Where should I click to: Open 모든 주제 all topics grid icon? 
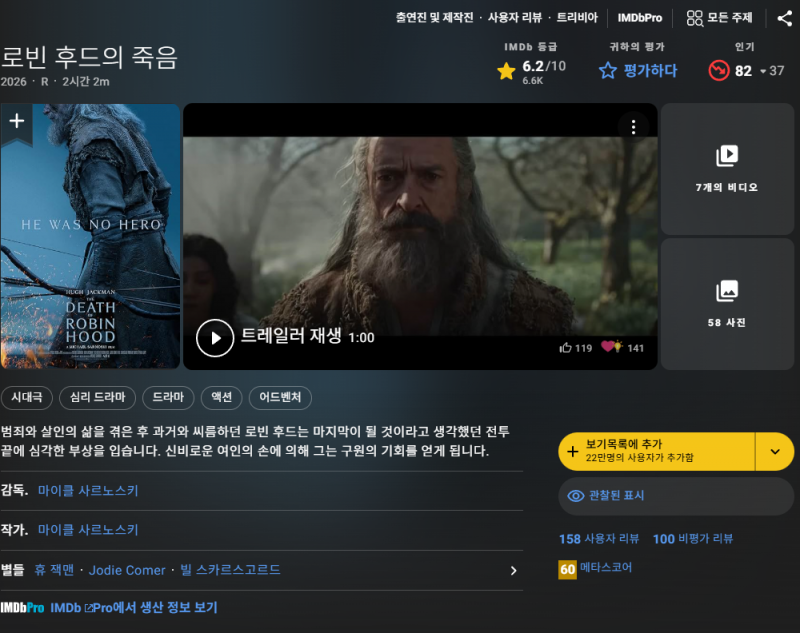(x=694, y=18)
